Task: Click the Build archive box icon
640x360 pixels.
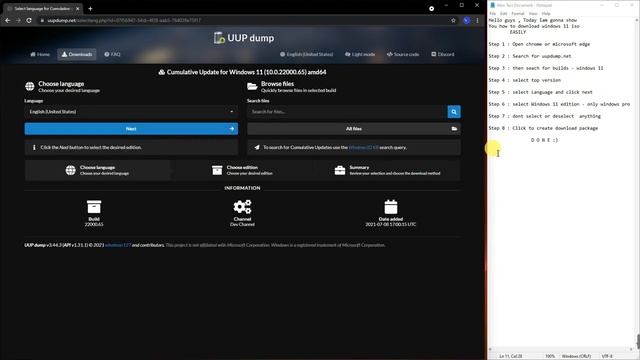Action: [x=94, y=207]
